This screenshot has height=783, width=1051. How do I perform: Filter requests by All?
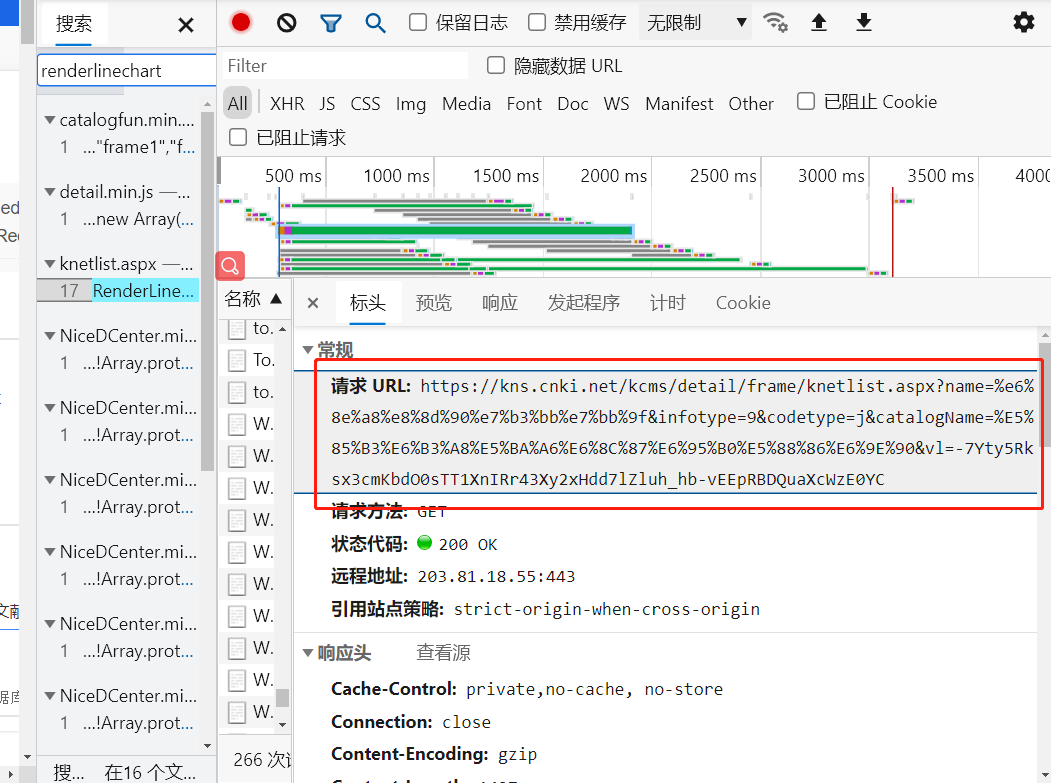pos(237,104)
